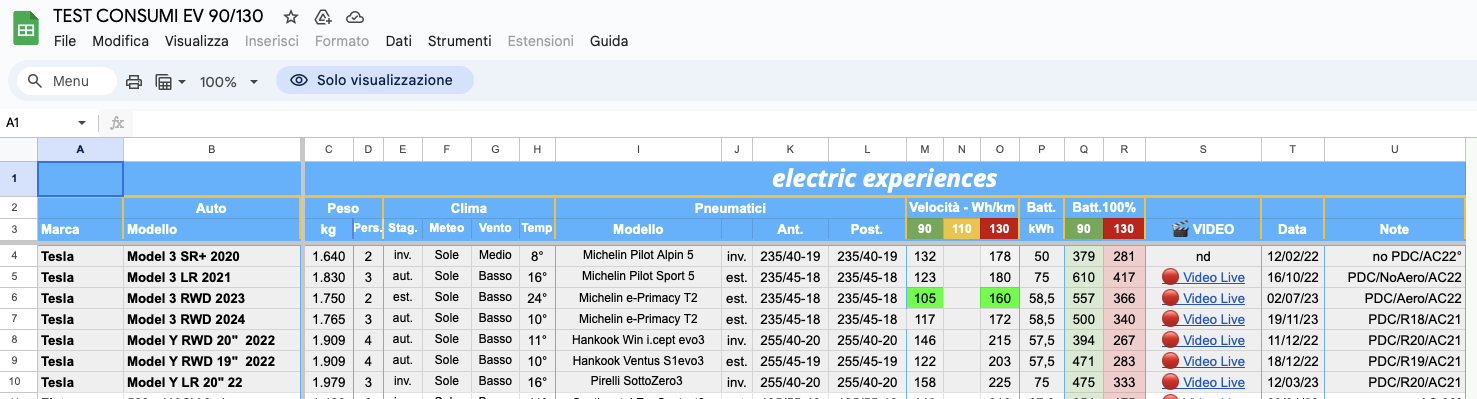Print the spreadsheet using printer icon

point(134,81)
